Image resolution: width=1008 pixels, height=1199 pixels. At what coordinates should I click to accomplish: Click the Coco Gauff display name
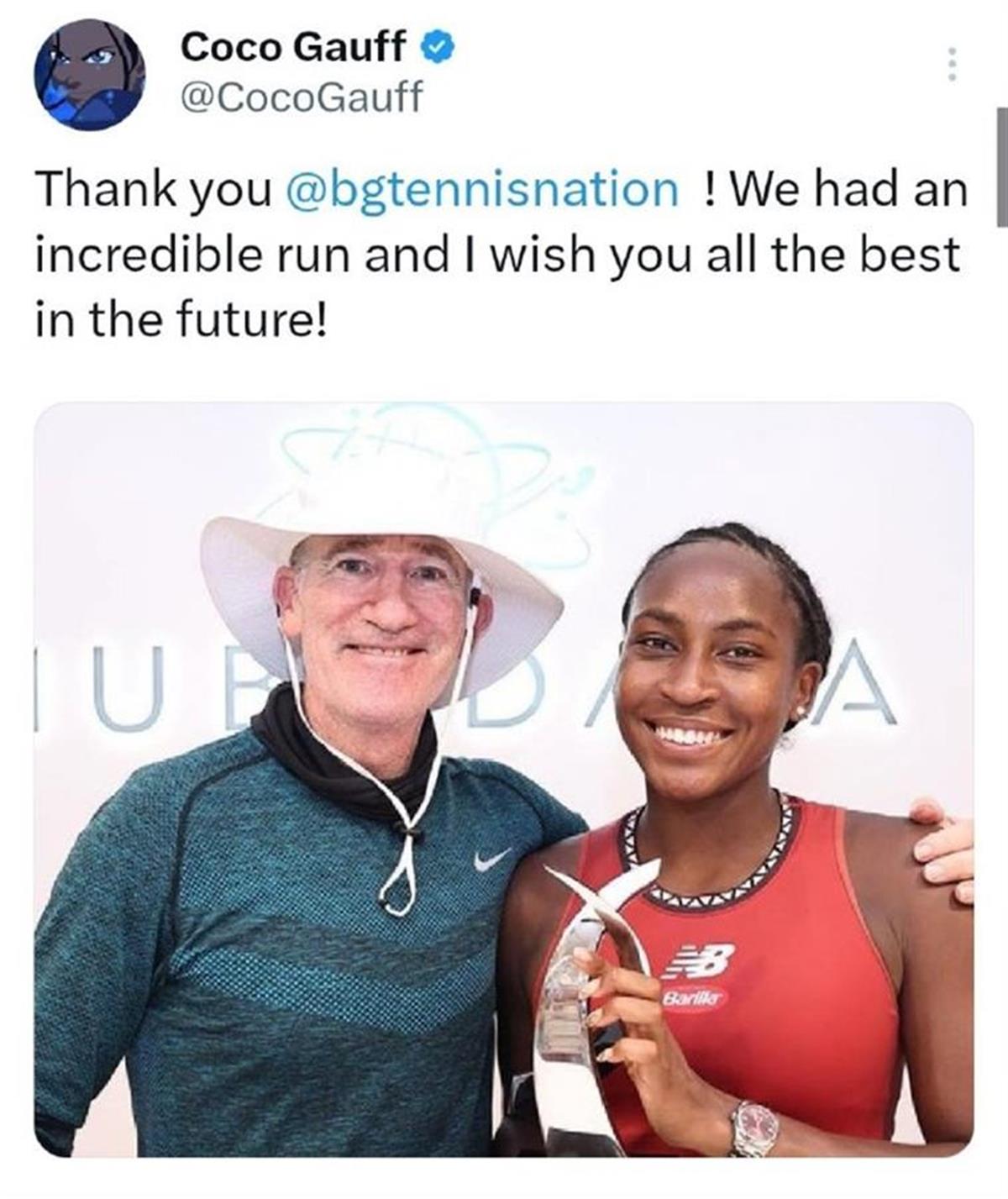click(293, 47)
